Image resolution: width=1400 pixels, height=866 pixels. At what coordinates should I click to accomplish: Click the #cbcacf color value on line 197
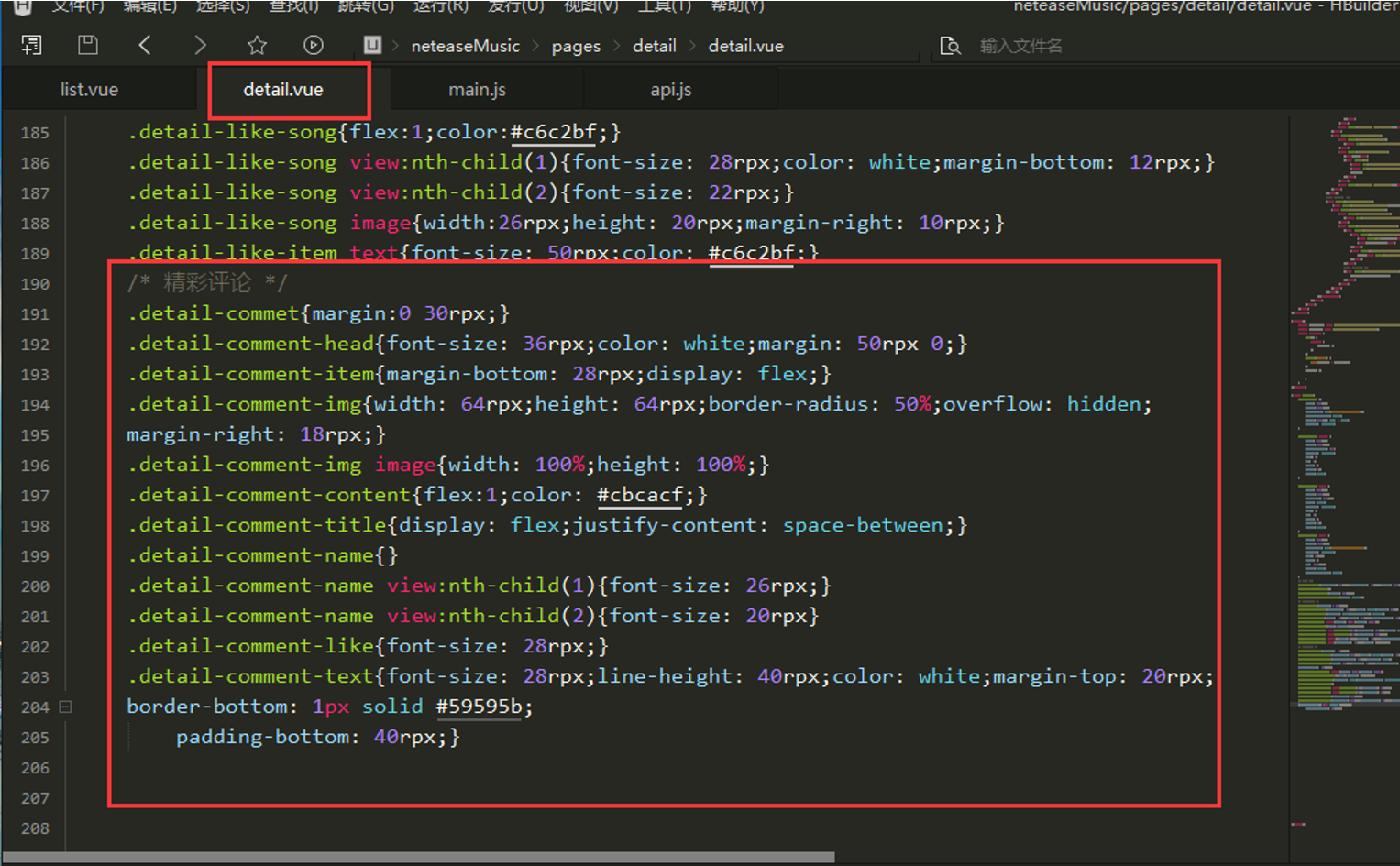pyautogui.click(x=640, y=495)
